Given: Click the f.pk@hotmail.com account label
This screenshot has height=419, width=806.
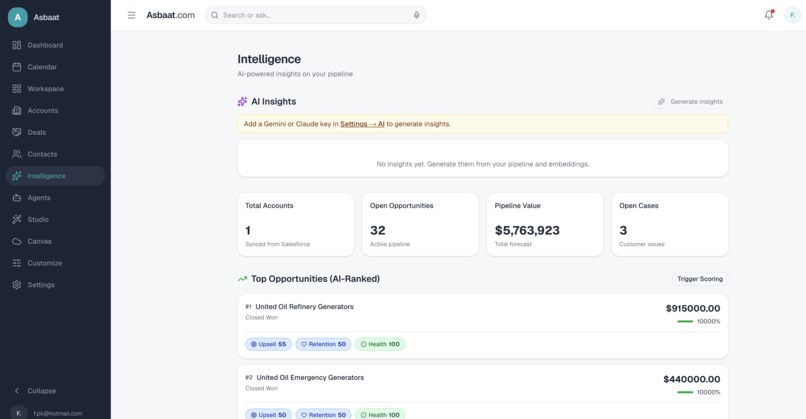Looking at the screenshot, I should click(x=58, y=413).
